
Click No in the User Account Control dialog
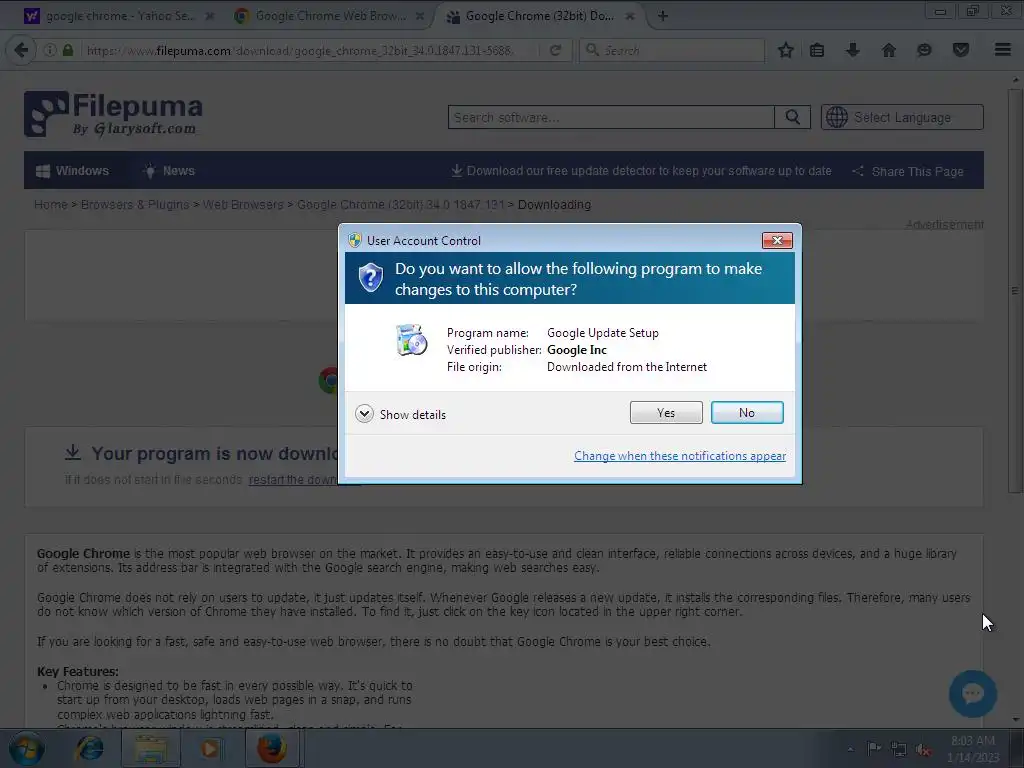click(746, 413)
